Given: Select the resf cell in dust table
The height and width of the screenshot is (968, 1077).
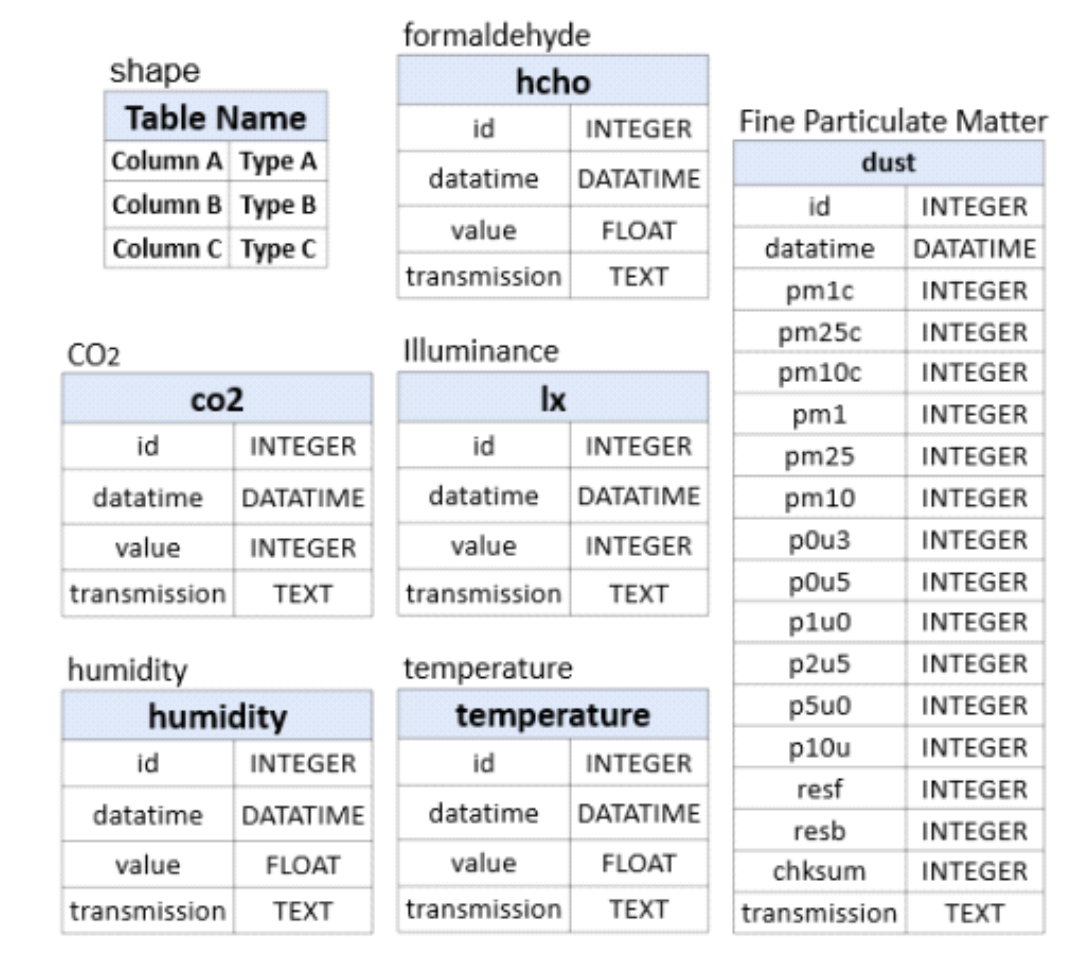Looking at the screenshot, I should point(819,789).
